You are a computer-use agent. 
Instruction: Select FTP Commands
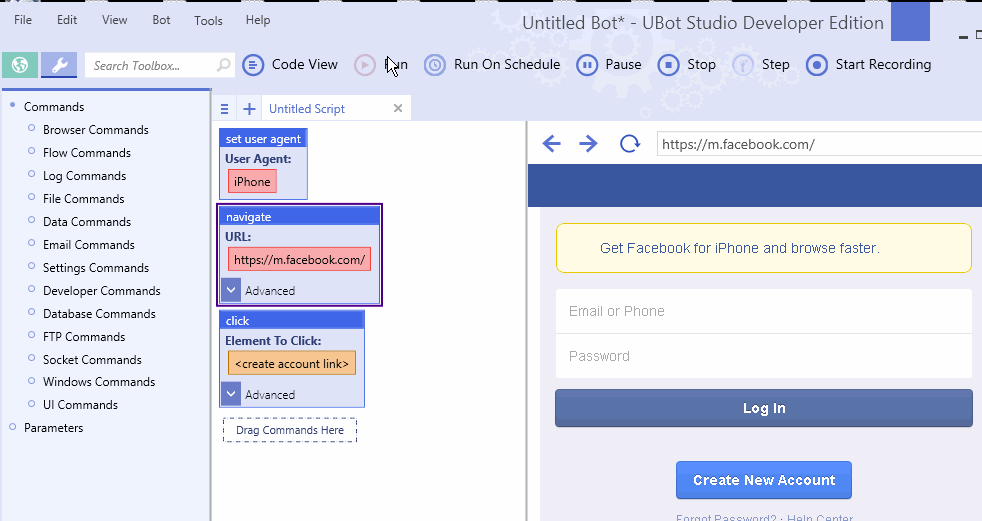pos(84,337)
